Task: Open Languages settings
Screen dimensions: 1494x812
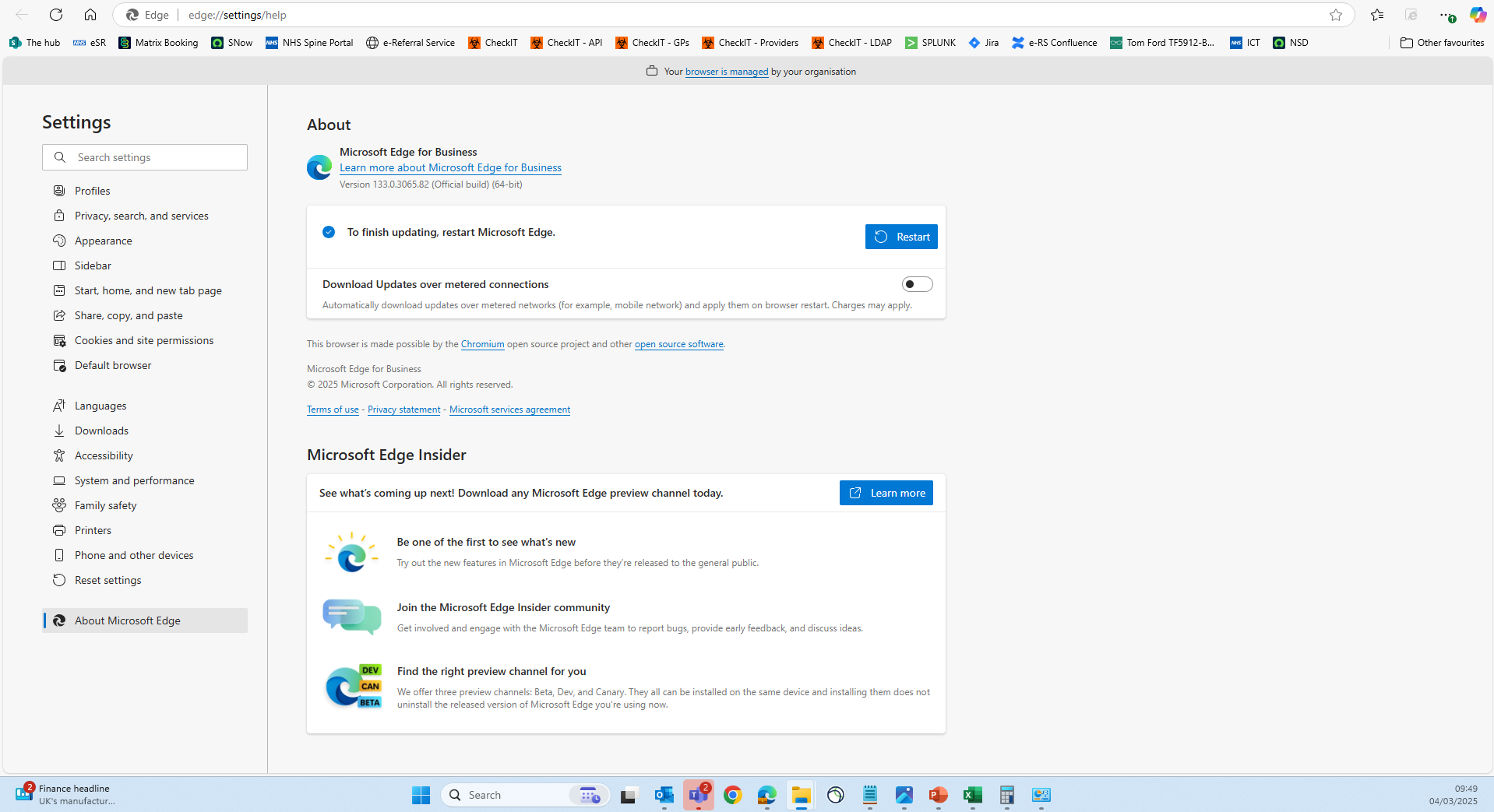Action: point(145,406)
